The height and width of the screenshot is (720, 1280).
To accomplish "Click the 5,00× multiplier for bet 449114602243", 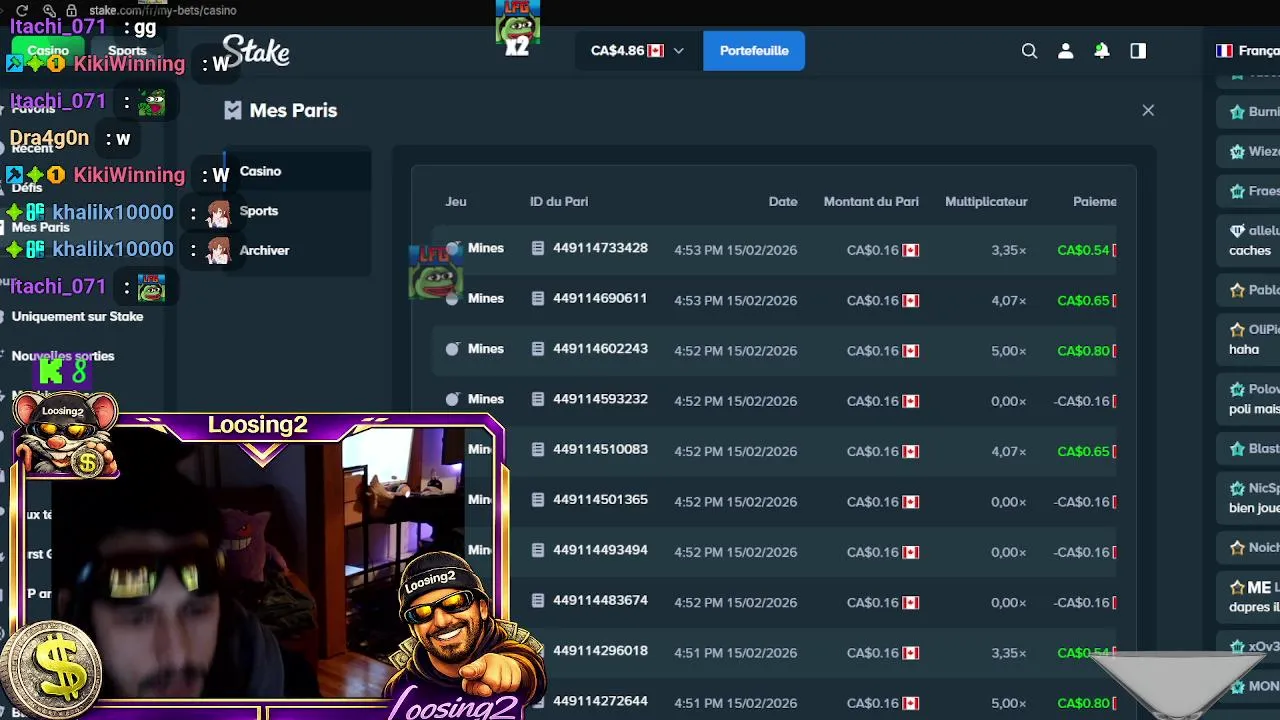I will 1009,351.
